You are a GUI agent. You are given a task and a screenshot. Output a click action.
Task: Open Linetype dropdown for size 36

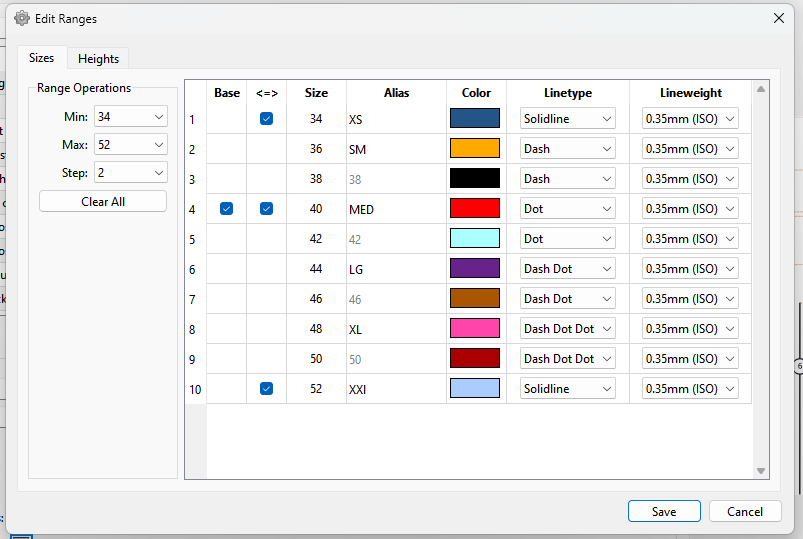pos(567,149)
